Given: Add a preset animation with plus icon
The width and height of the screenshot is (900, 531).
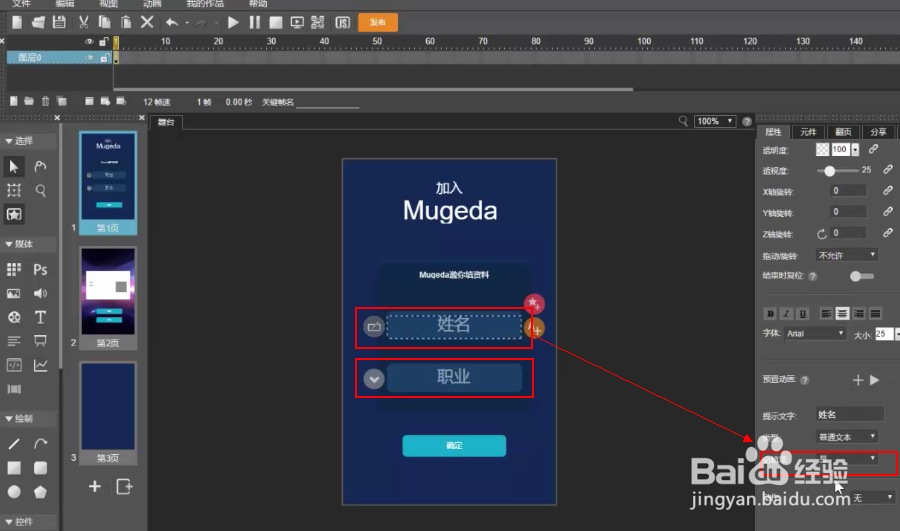Looking at the screenshot, I should pos(858,380).
